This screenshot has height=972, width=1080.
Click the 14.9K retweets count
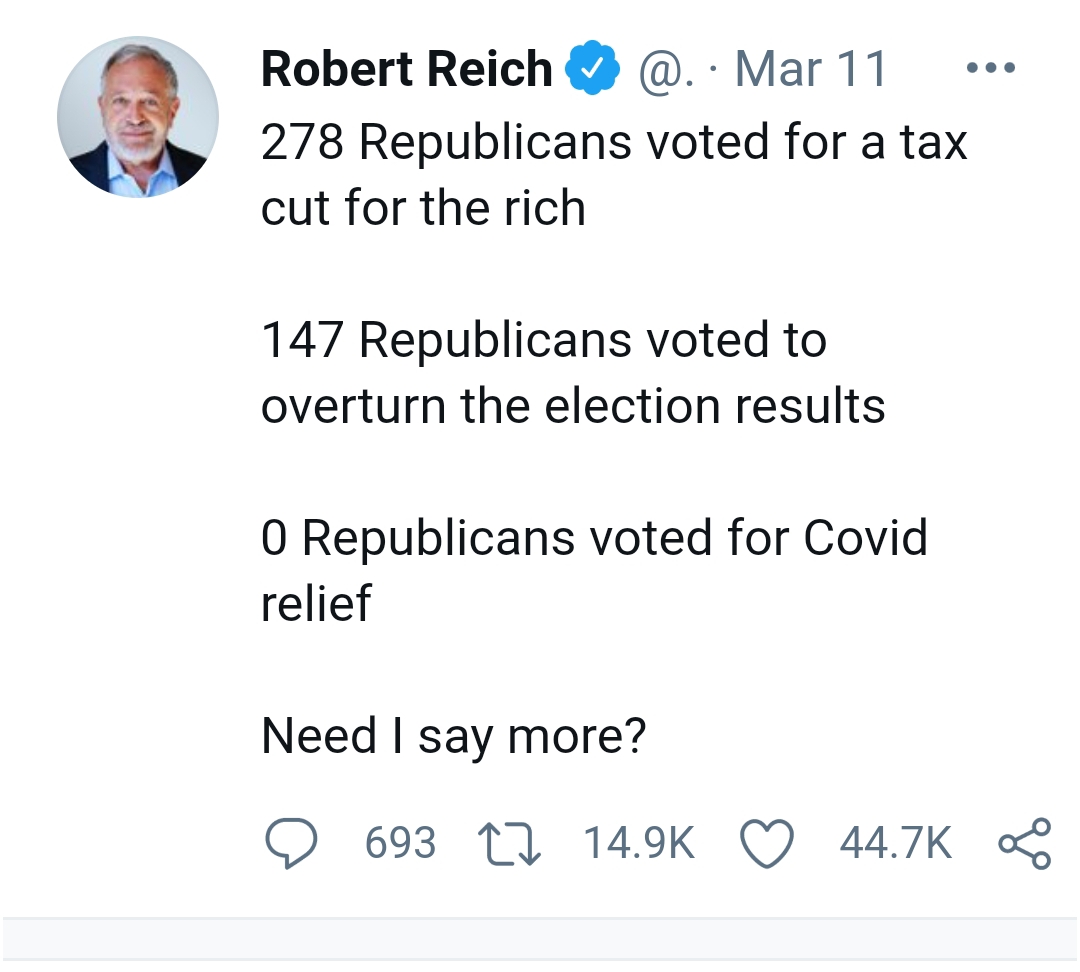pyautogui.click(x=638, y=843)
